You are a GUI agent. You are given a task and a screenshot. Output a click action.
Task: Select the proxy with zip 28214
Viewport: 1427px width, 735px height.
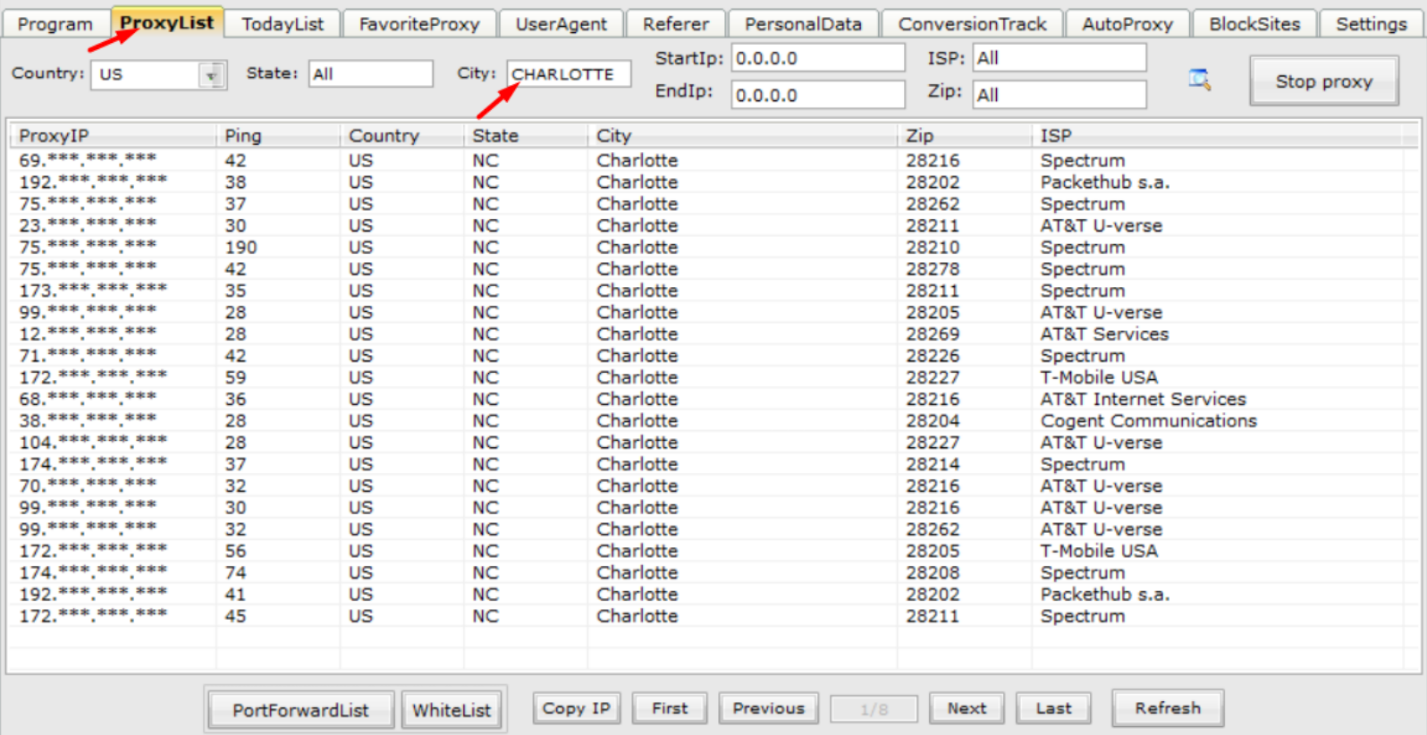[713, 464]
